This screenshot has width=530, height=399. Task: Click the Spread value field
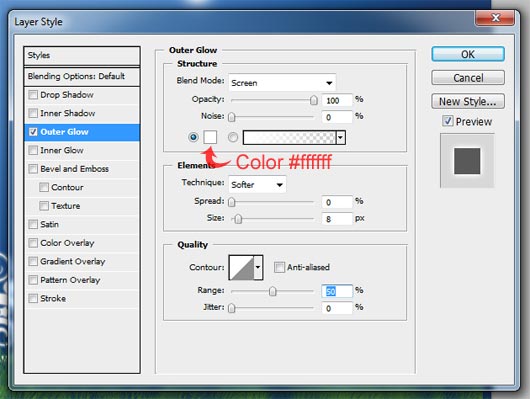(337, 202)
